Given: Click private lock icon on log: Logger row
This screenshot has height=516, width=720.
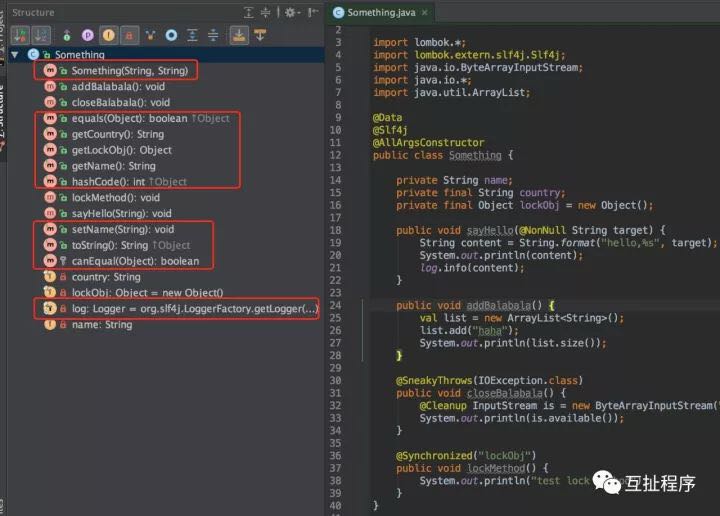Looking at the screenshot, I should pos(63,308).
